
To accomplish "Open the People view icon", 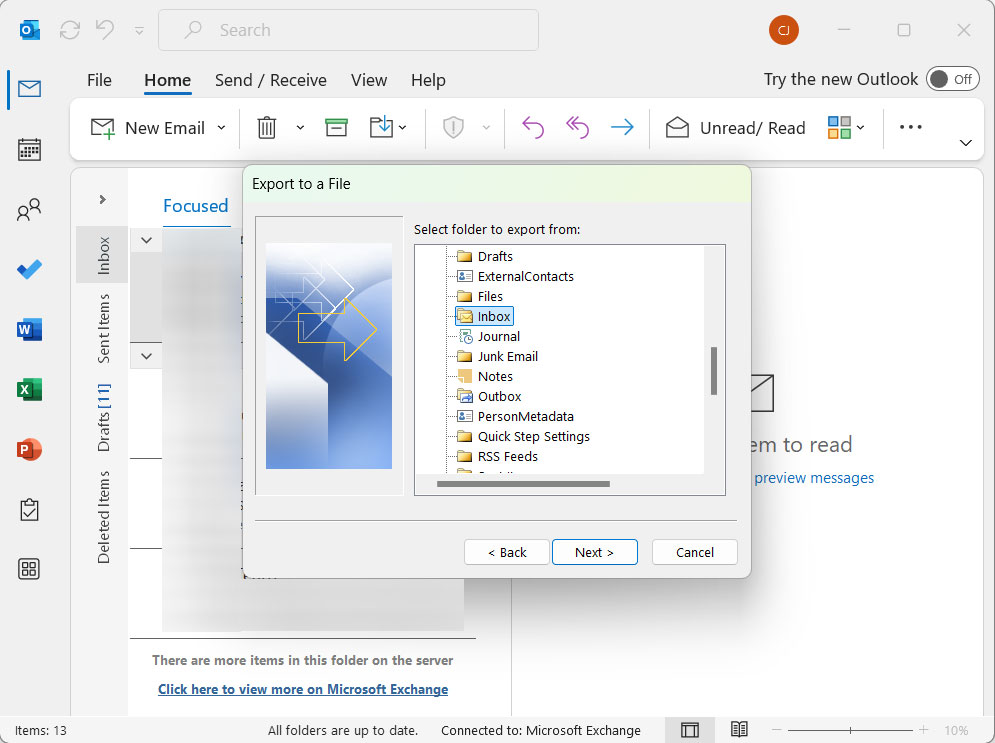I will coord(30,209).
